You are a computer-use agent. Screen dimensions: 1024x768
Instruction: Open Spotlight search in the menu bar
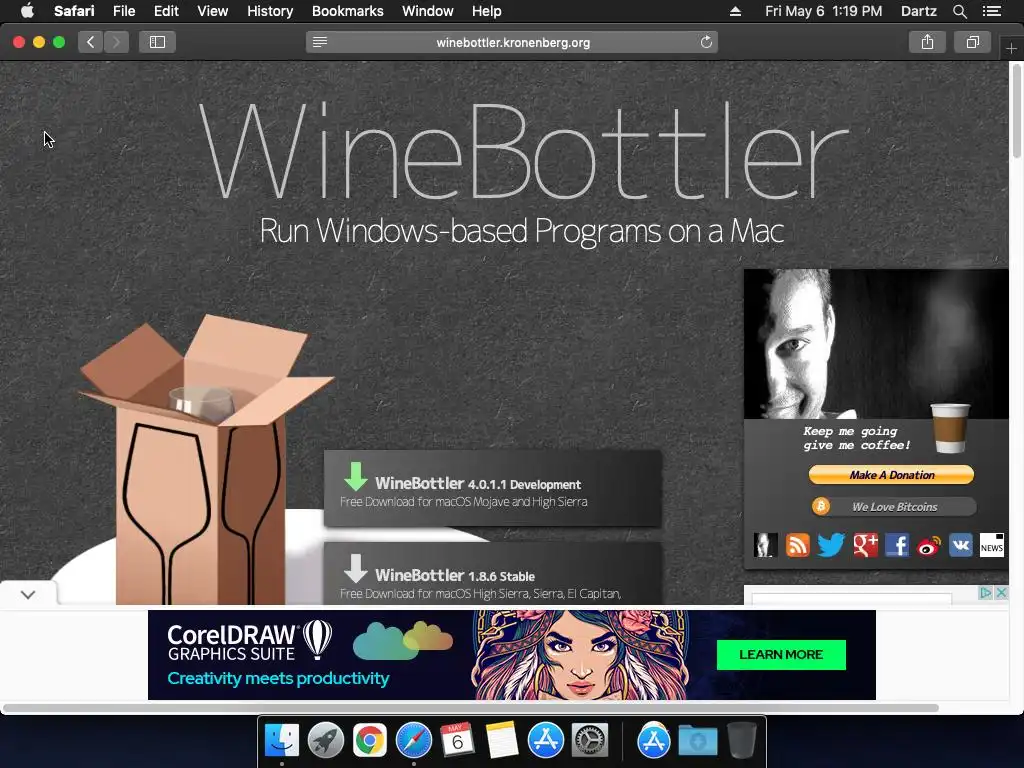(x=959, y=11)
